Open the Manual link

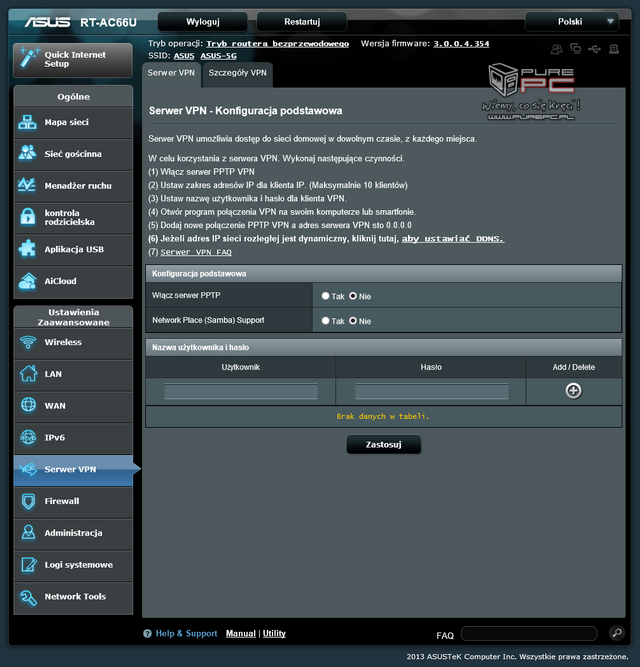point(241,633)
